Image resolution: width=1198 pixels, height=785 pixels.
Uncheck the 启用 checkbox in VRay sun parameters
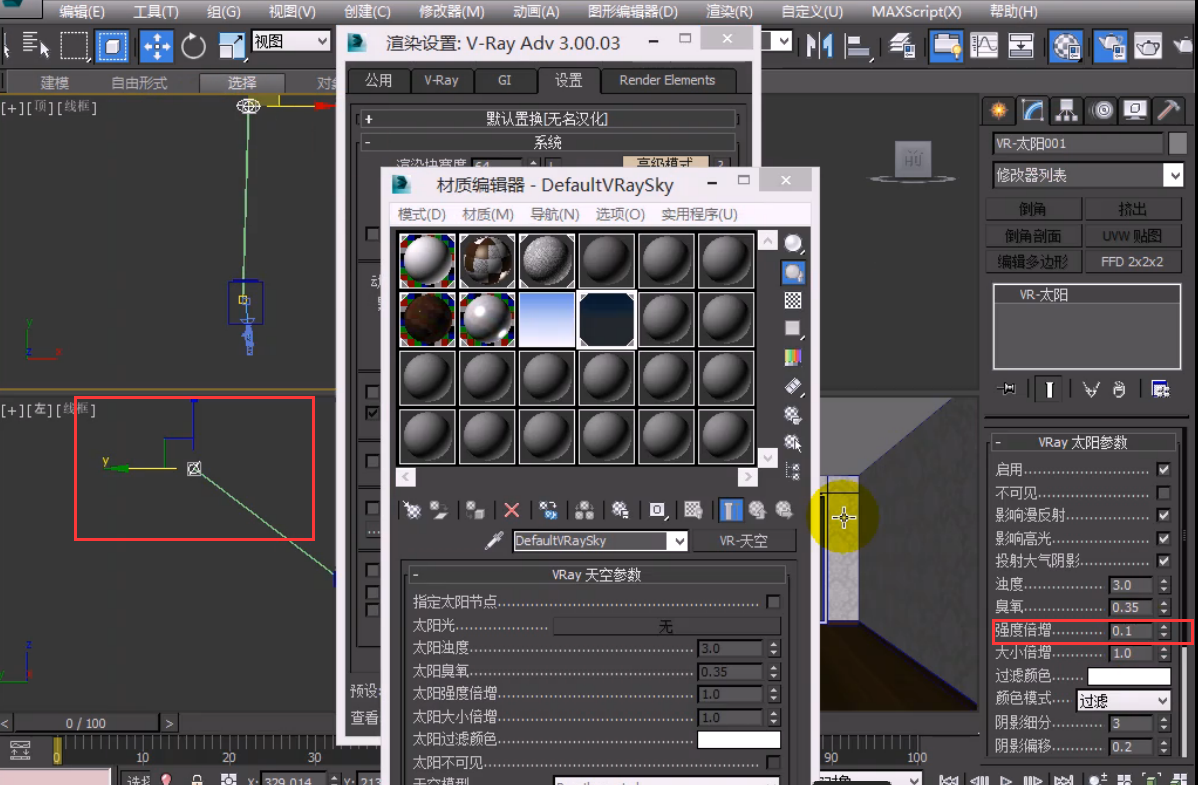1163,469
